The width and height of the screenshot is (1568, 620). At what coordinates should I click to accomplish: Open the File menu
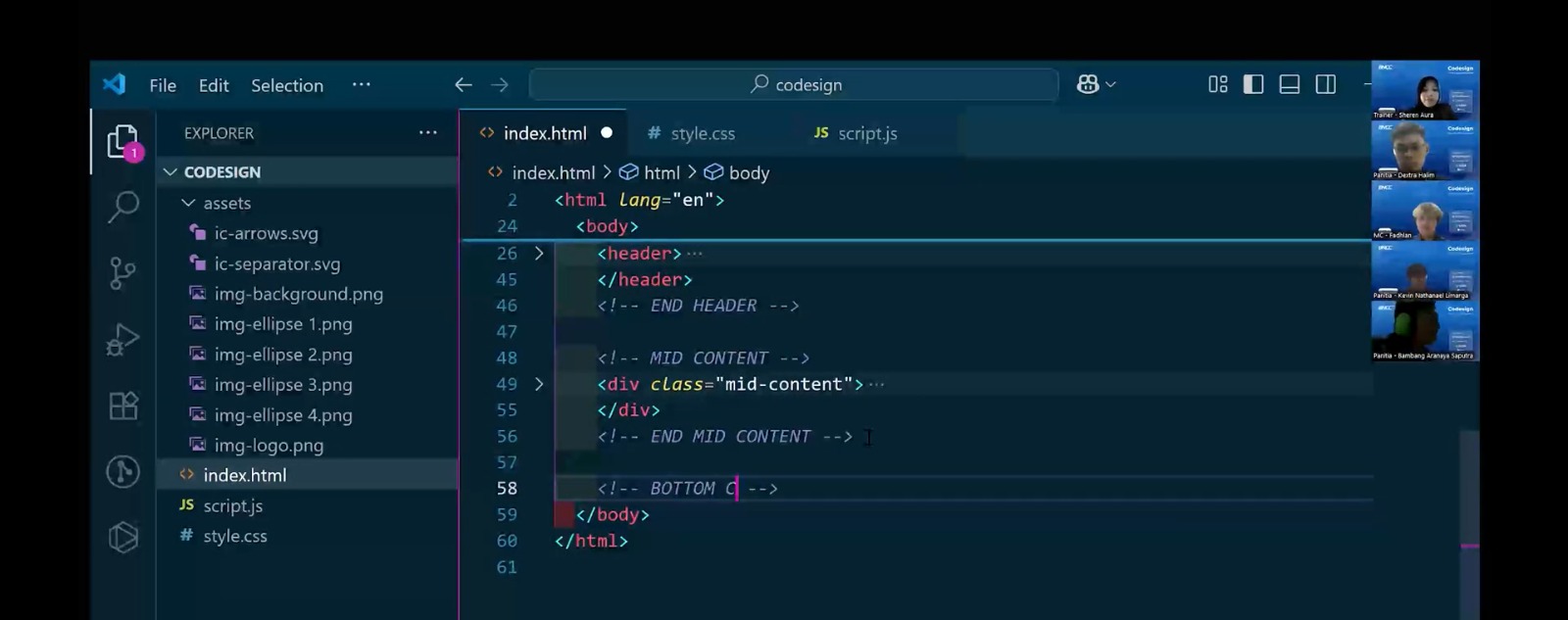pos(163,85)
